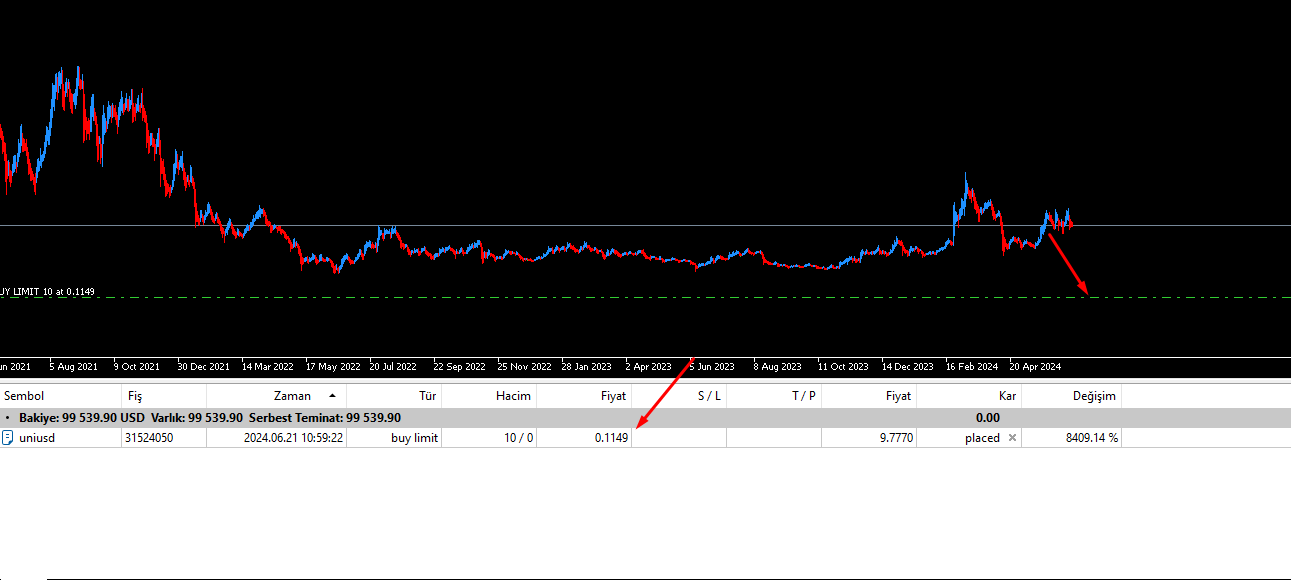Screen dimensions: 1291x580
Task: Click the 25 Nov 2022 date label
Action: (524, 366)
